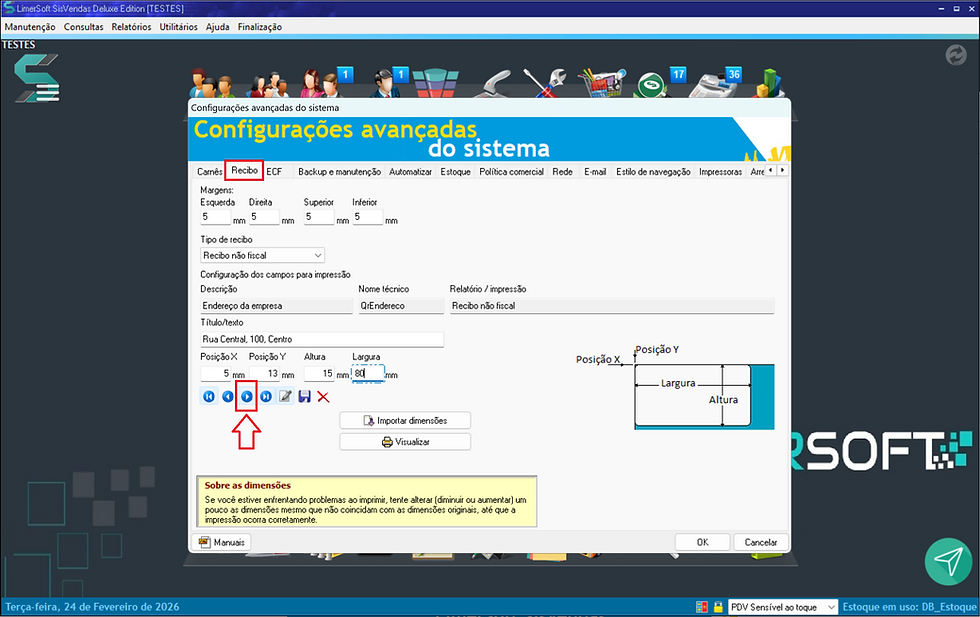Open the wrench and screwdriver tools icon
Screen dimensions: 980x617
click(x=544, y=83)
